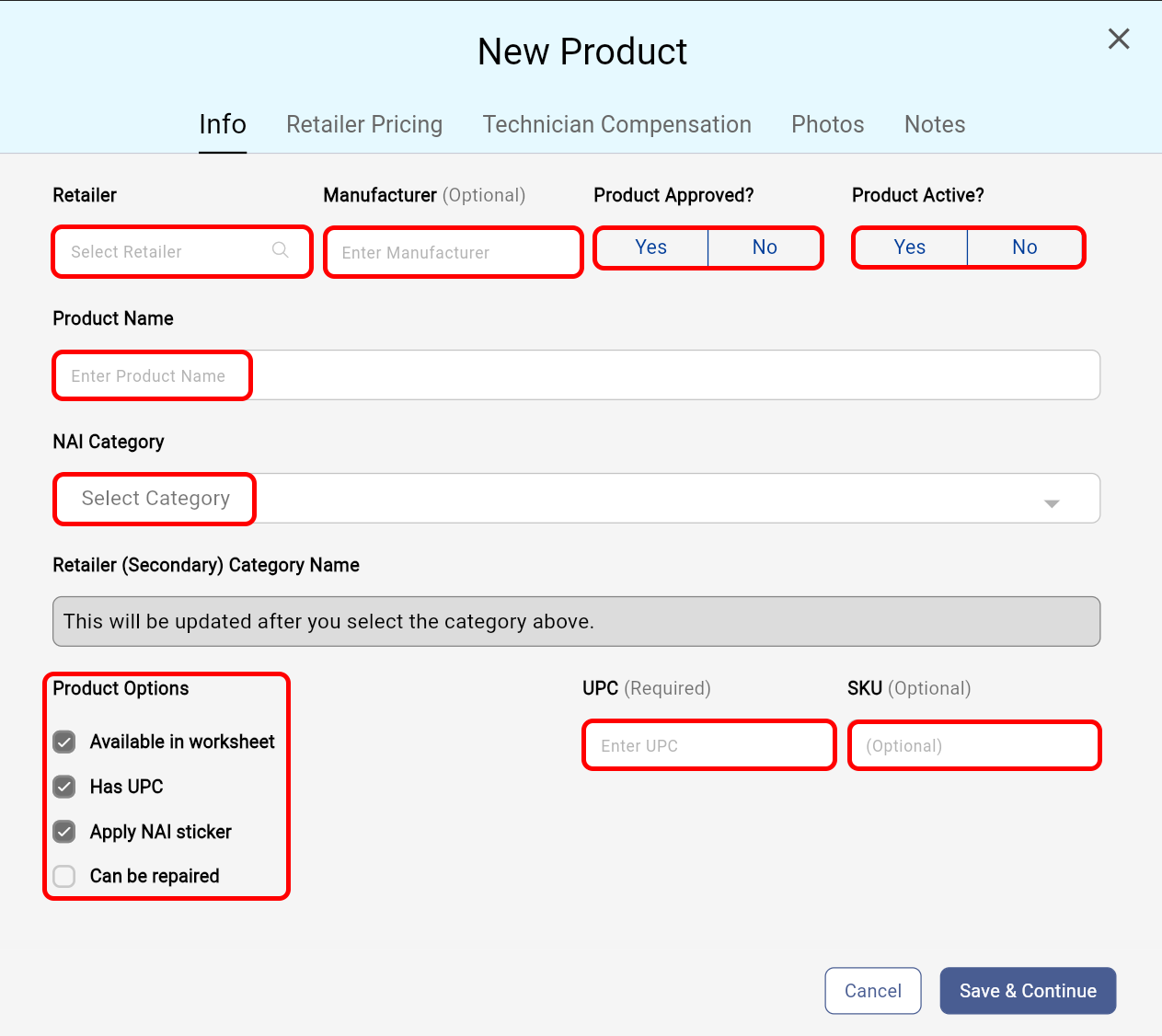Viewport: 1162px width, 1036px height.
Task: Disable the Apply NAI sticker checkbox
Action: click(64, 832)
